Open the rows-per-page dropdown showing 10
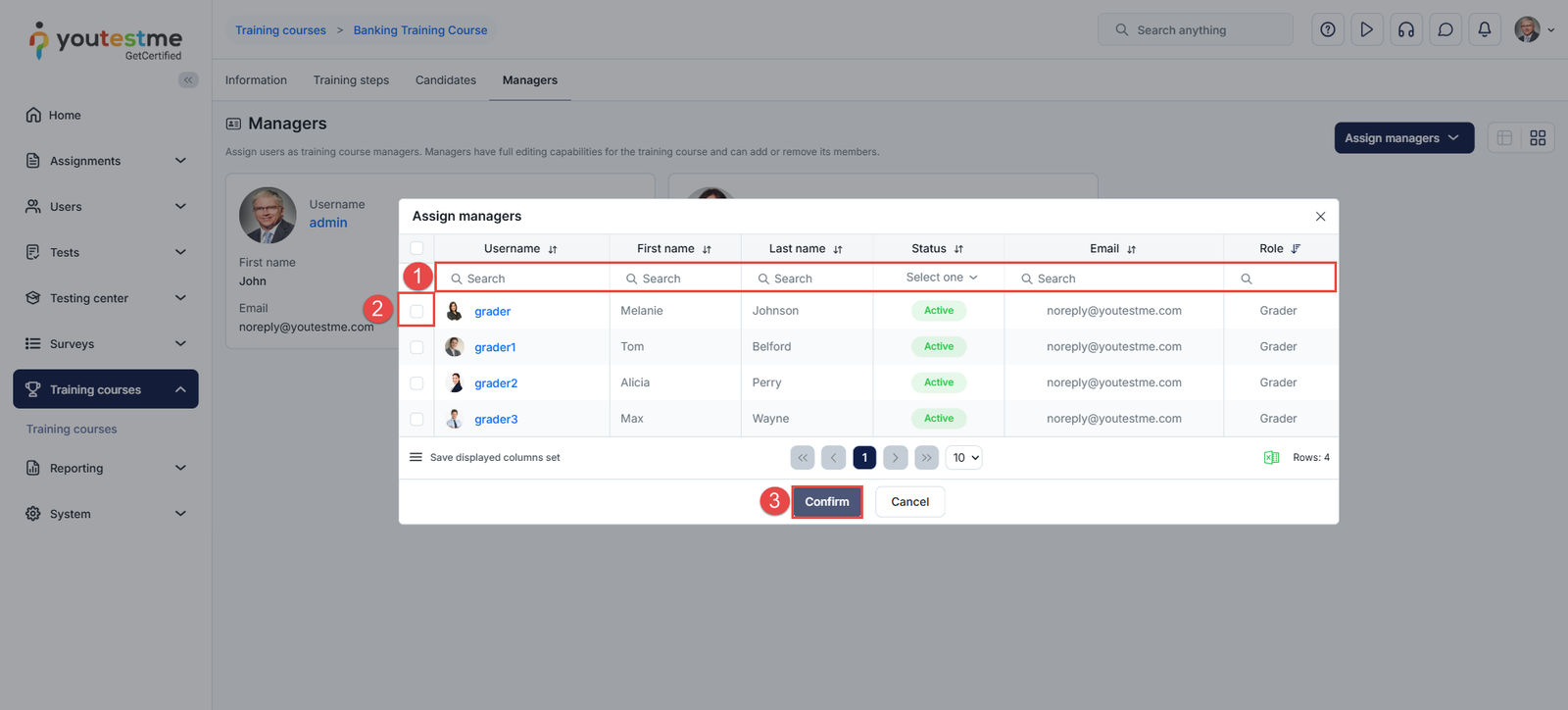Viewport: 1568px width, 710px height. click(x=964, y=458)
